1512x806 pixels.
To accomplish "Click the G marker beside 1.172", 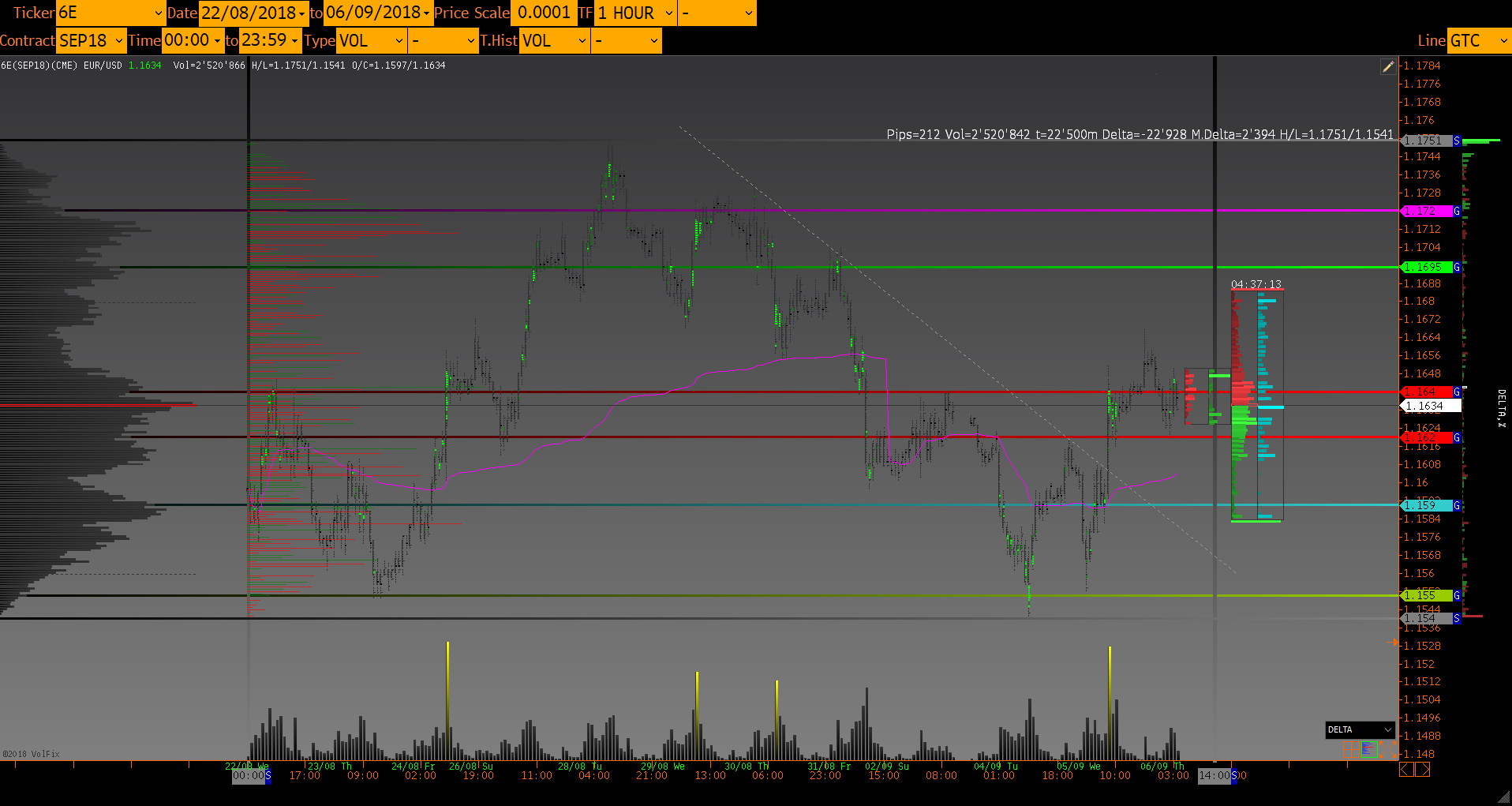I will coord(1457,212).
